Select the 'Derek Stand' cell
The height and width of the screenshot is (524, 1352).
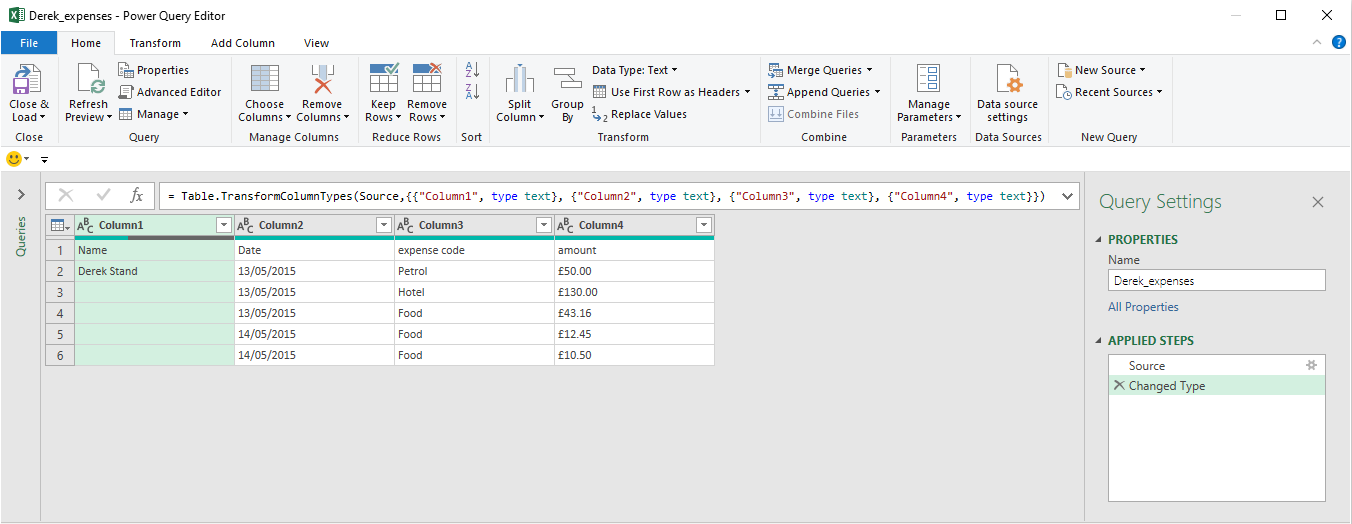(154, 271)
